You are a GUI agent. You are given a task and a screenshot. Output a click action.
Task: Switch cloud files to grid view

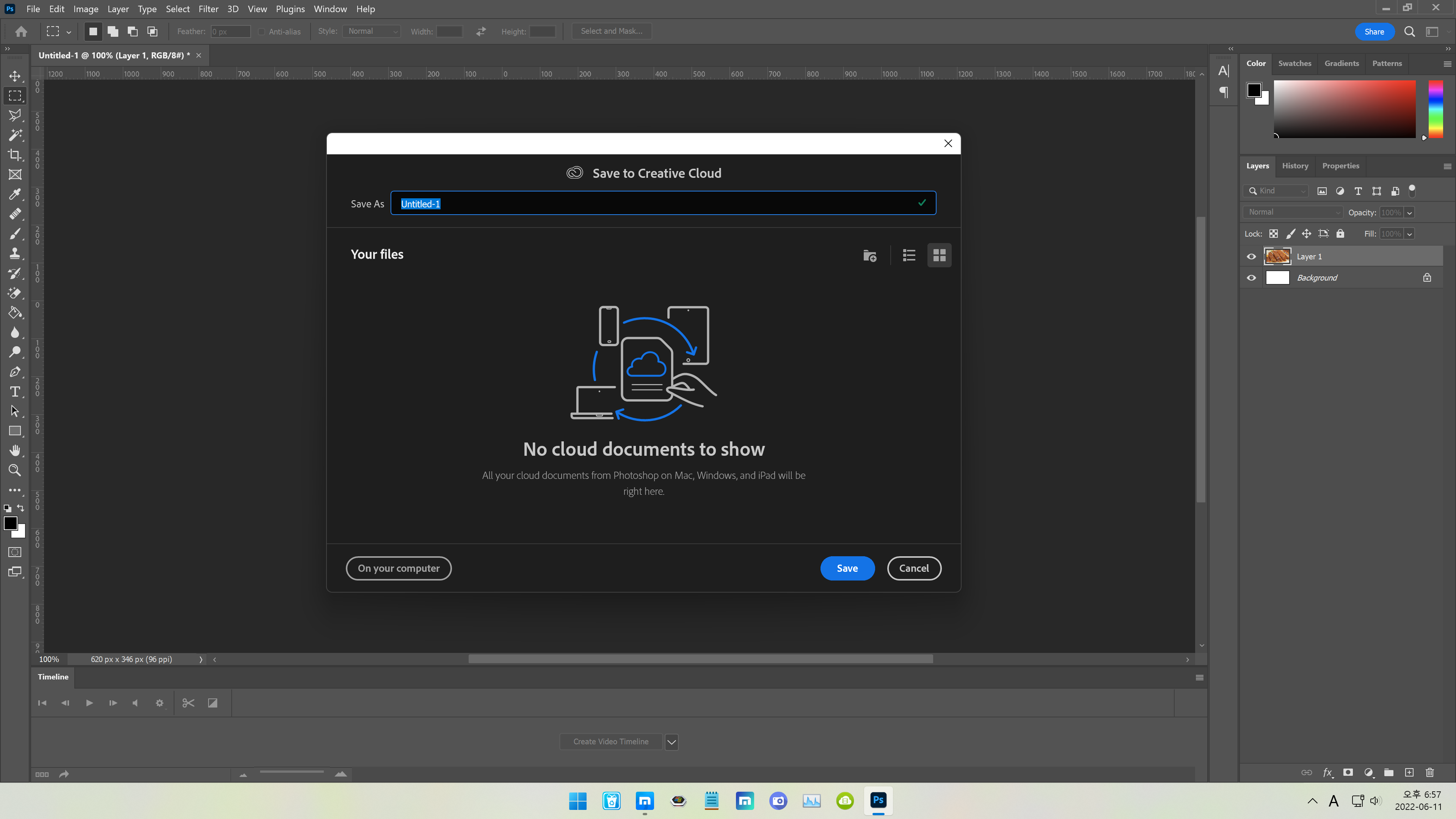point(940,256)
